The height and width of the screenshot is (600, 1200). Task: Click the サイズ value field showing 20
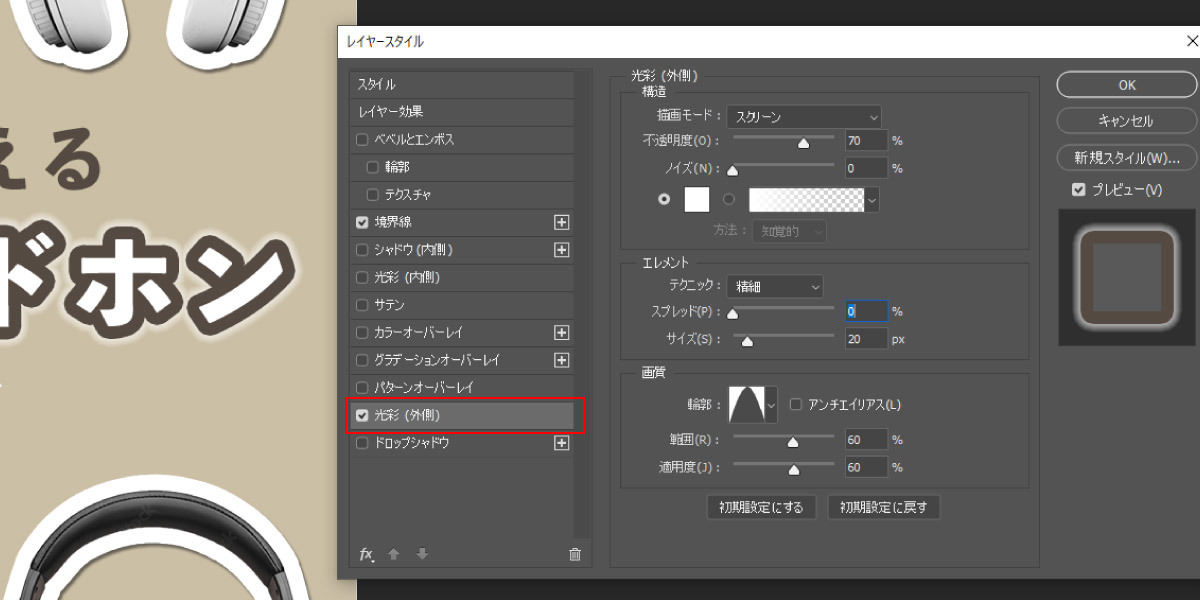point(866,339)
